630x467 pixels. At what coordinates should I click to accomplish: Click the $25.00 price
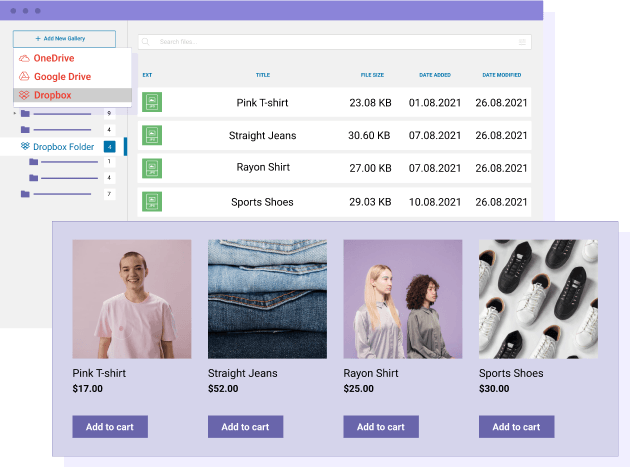[358, 389]
